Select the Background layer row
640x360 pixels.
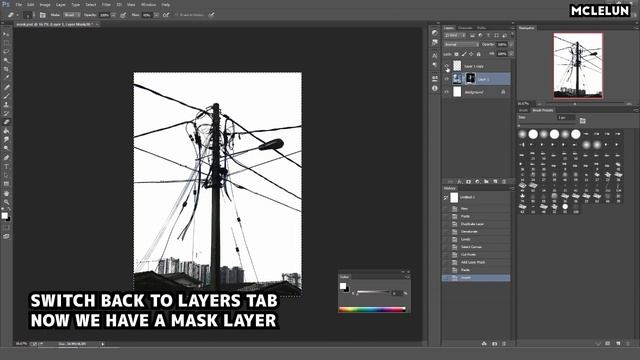coord(476,92)
